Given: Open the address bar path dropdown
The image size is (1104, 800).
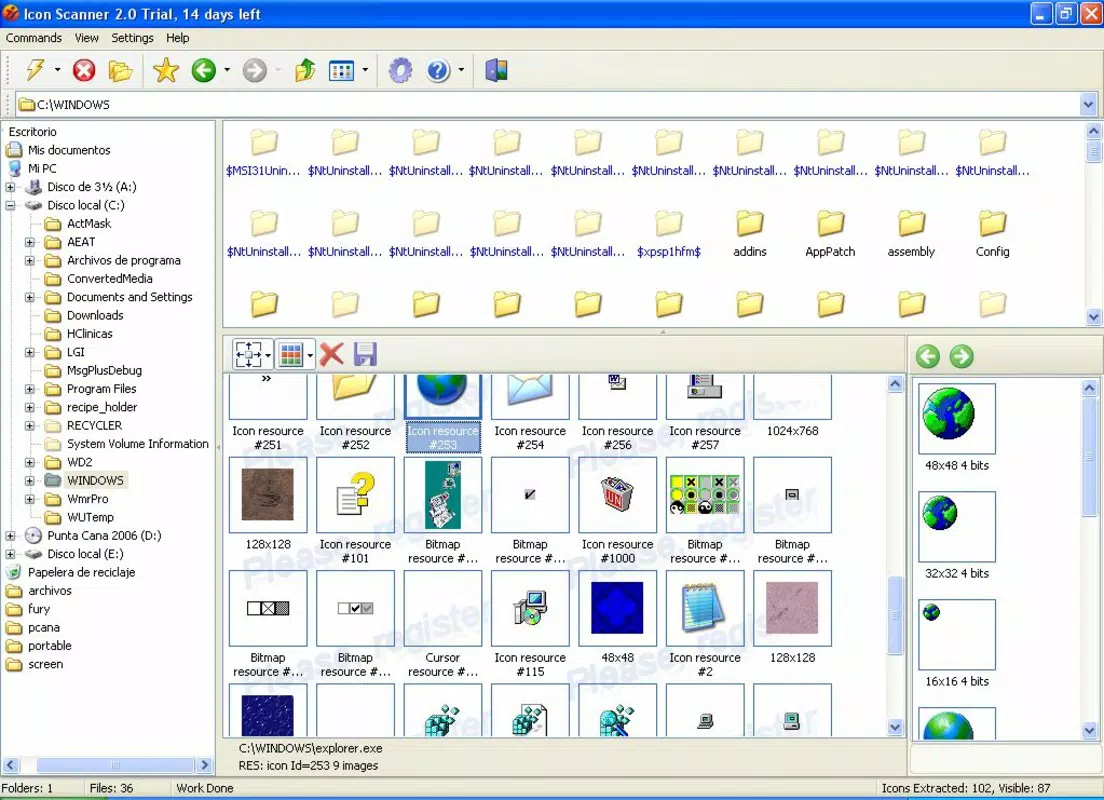Looking at the screenshot, I should [x=1088, y=105].
